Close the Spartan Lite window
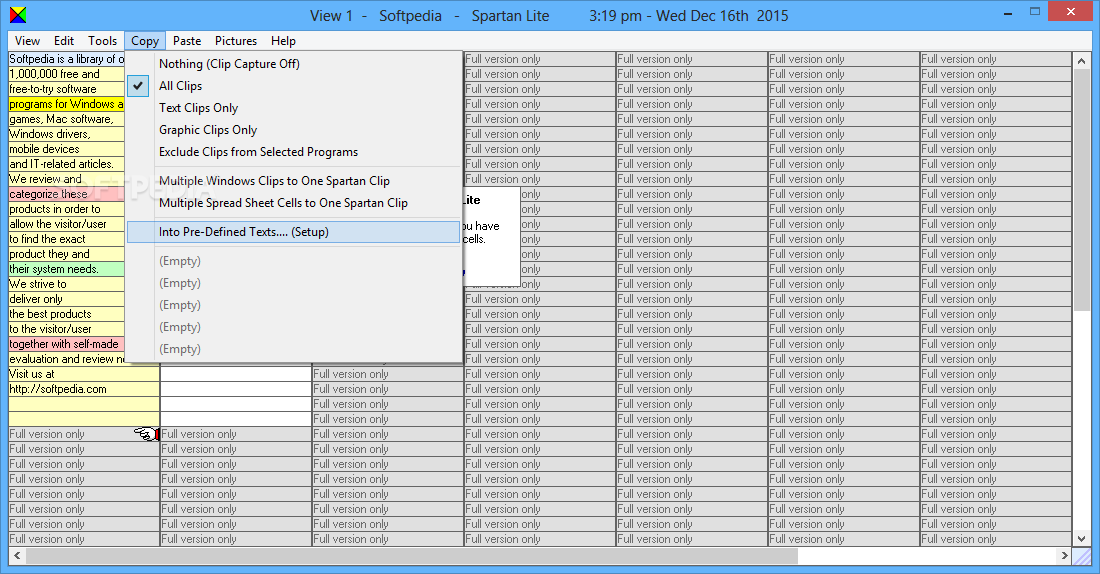 (x=1071, y=12)
